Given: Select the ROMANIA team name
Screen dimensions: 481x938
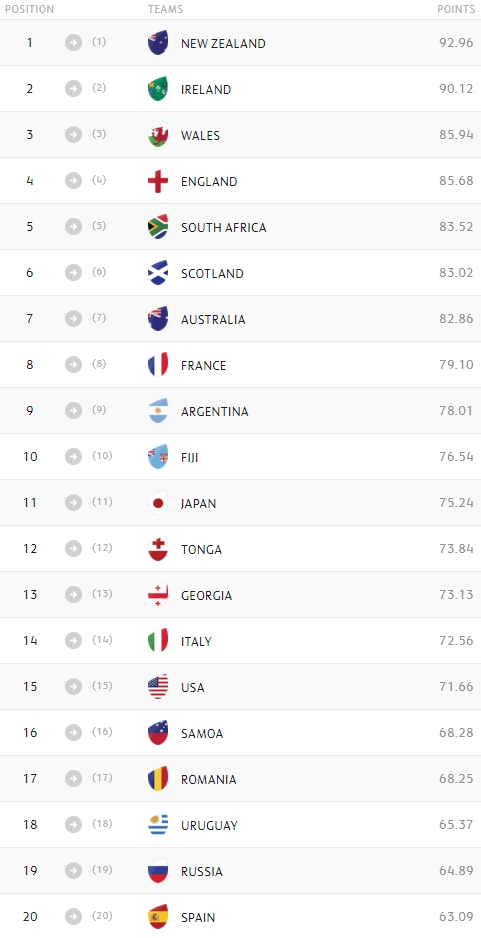Looking at the screenshot, I should coord(209,779).
